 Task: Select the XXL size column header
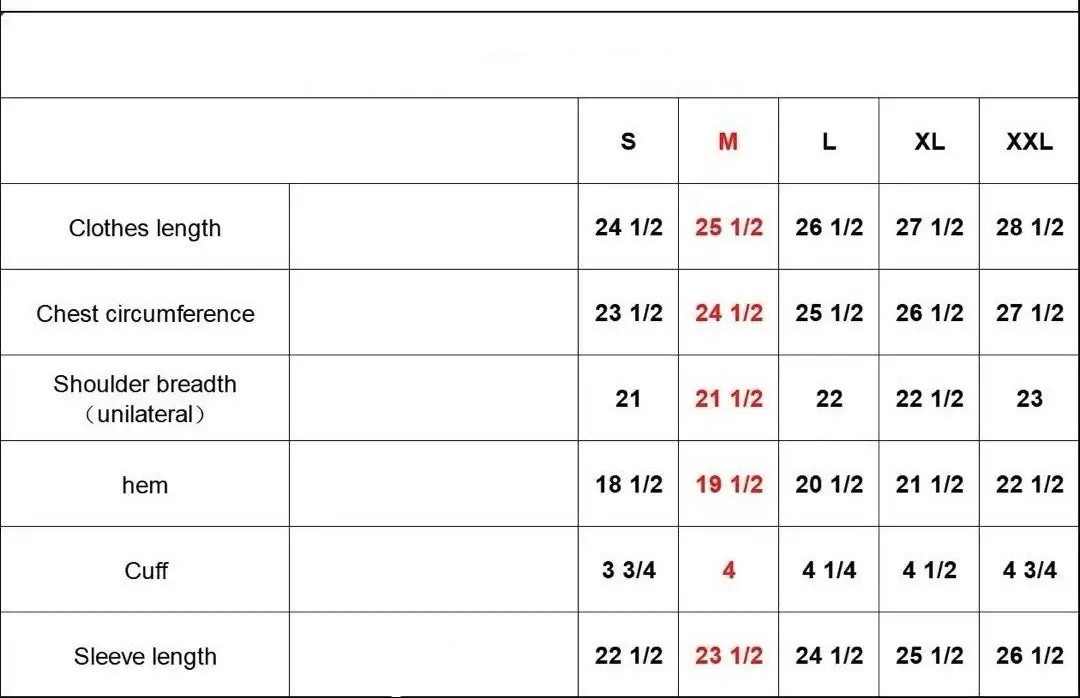point(1029,142)
